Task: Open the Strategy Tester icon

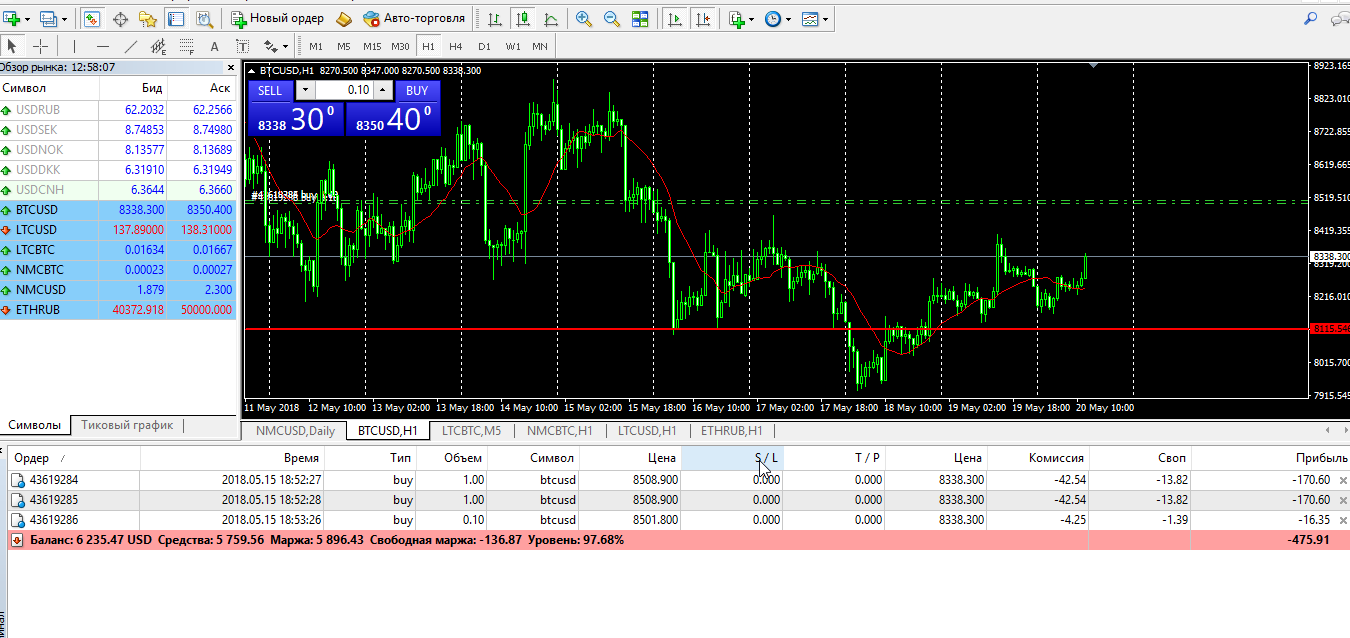Action: (x=204, y=19)
